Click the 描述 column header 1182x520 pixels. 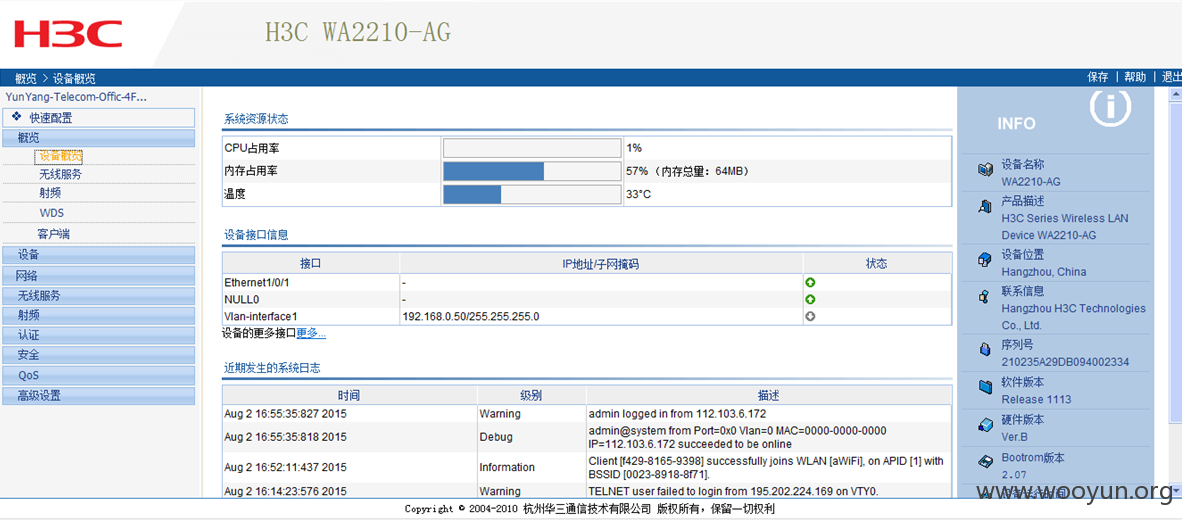point(768,395)
